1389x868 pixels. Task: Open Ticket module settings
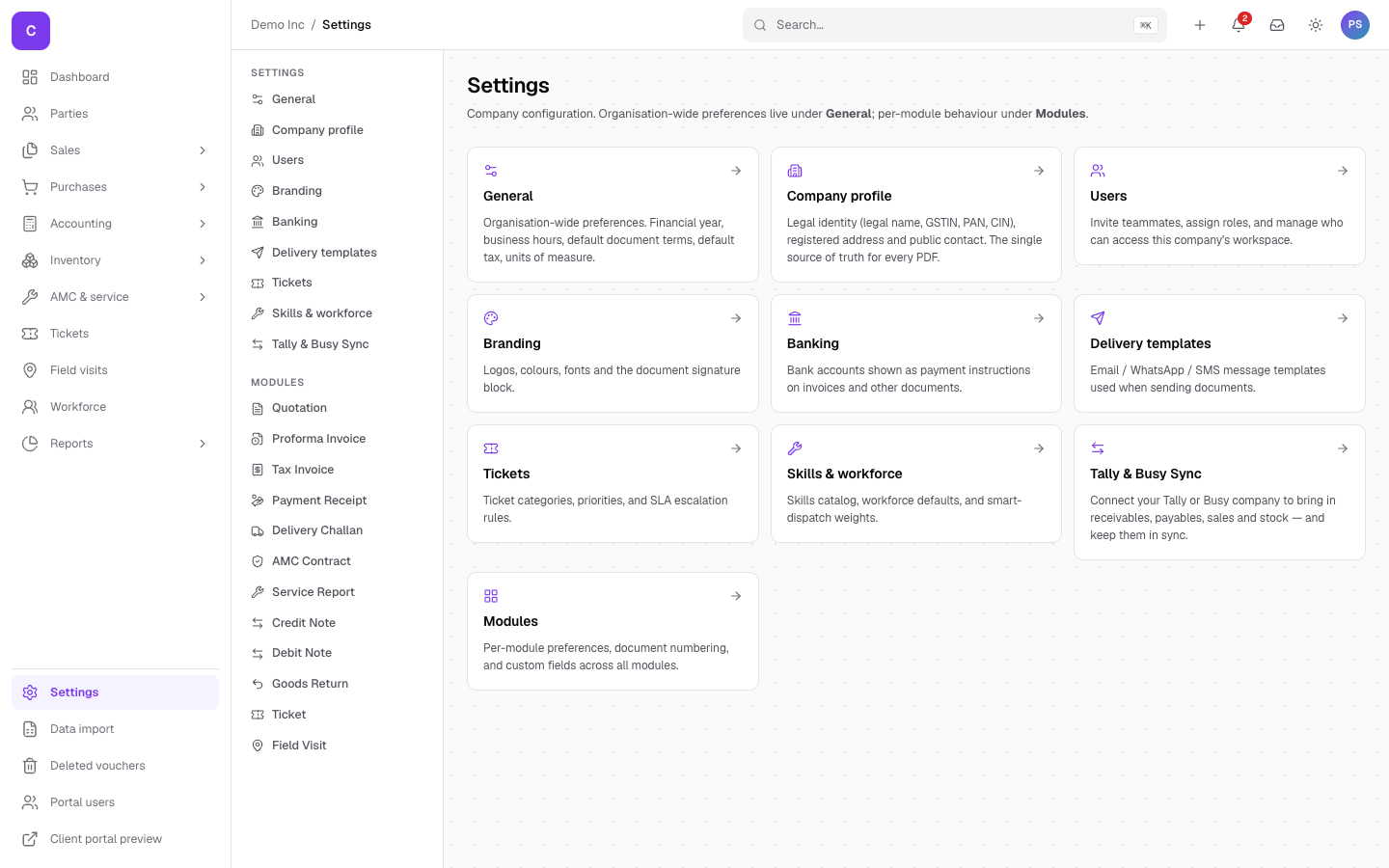click(x=337, y=715)
